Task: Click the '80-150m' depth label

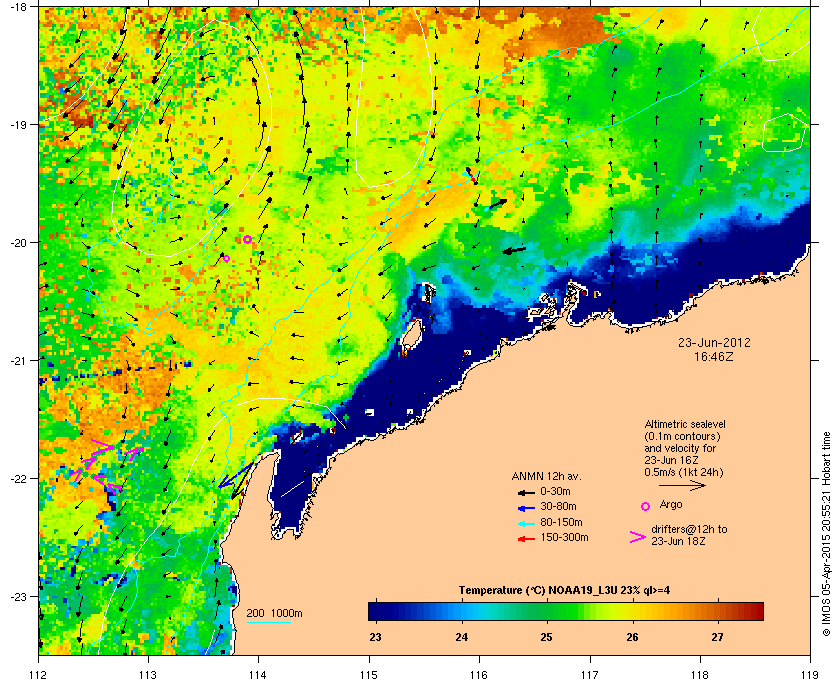Action: [561, 522]
